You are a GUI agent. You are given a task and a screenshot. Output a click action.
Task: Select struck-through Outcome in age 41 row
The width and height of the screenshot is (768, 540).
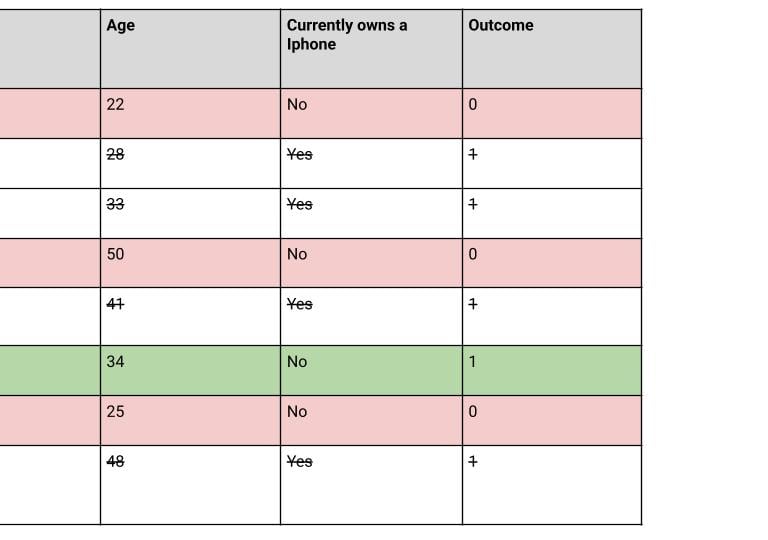click(x=552, y=317)
